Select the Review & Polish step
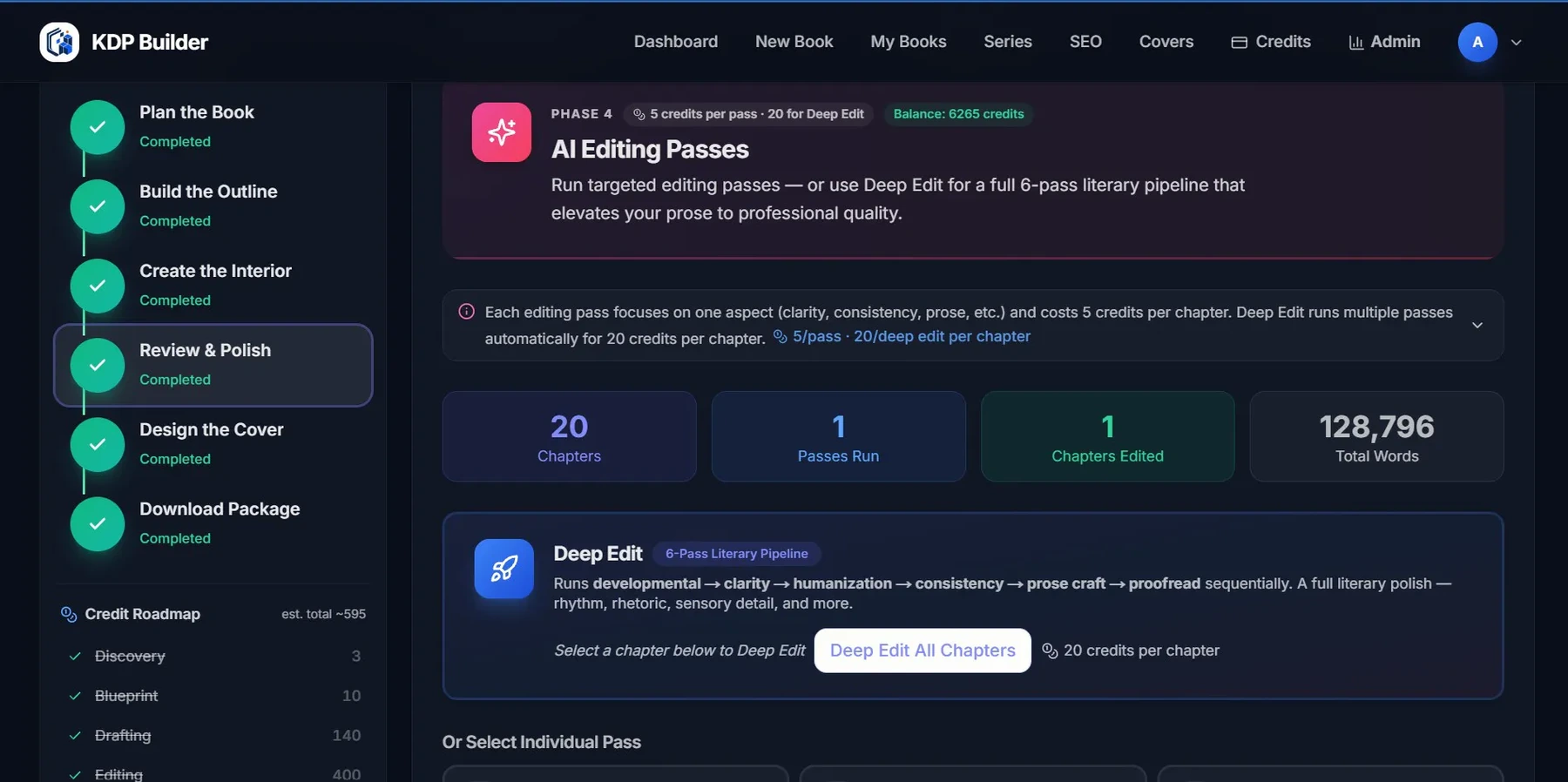This screenshot has width=1568, height=782. pos(213,365)
